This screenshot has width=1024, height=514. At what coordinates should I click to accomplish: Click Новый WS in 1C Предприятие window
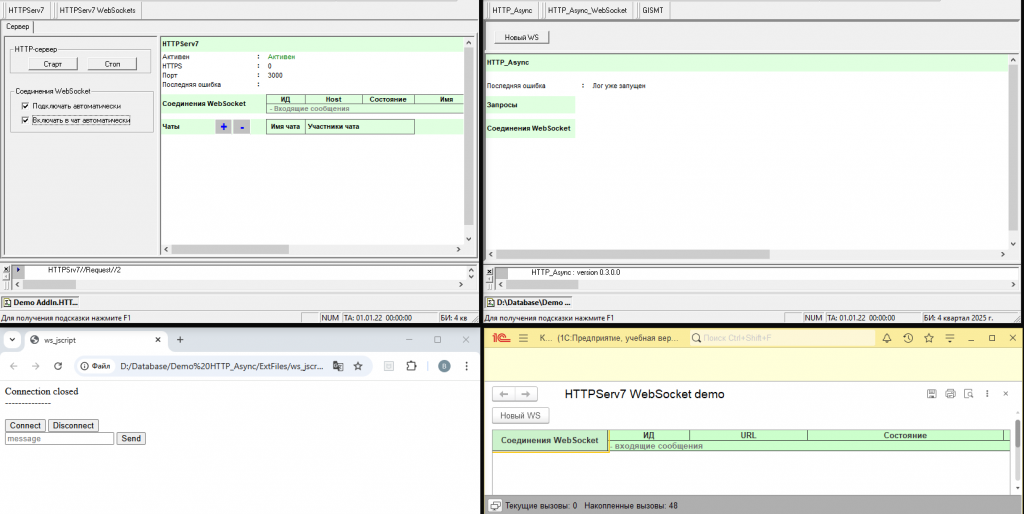click(x=520, y=415)
